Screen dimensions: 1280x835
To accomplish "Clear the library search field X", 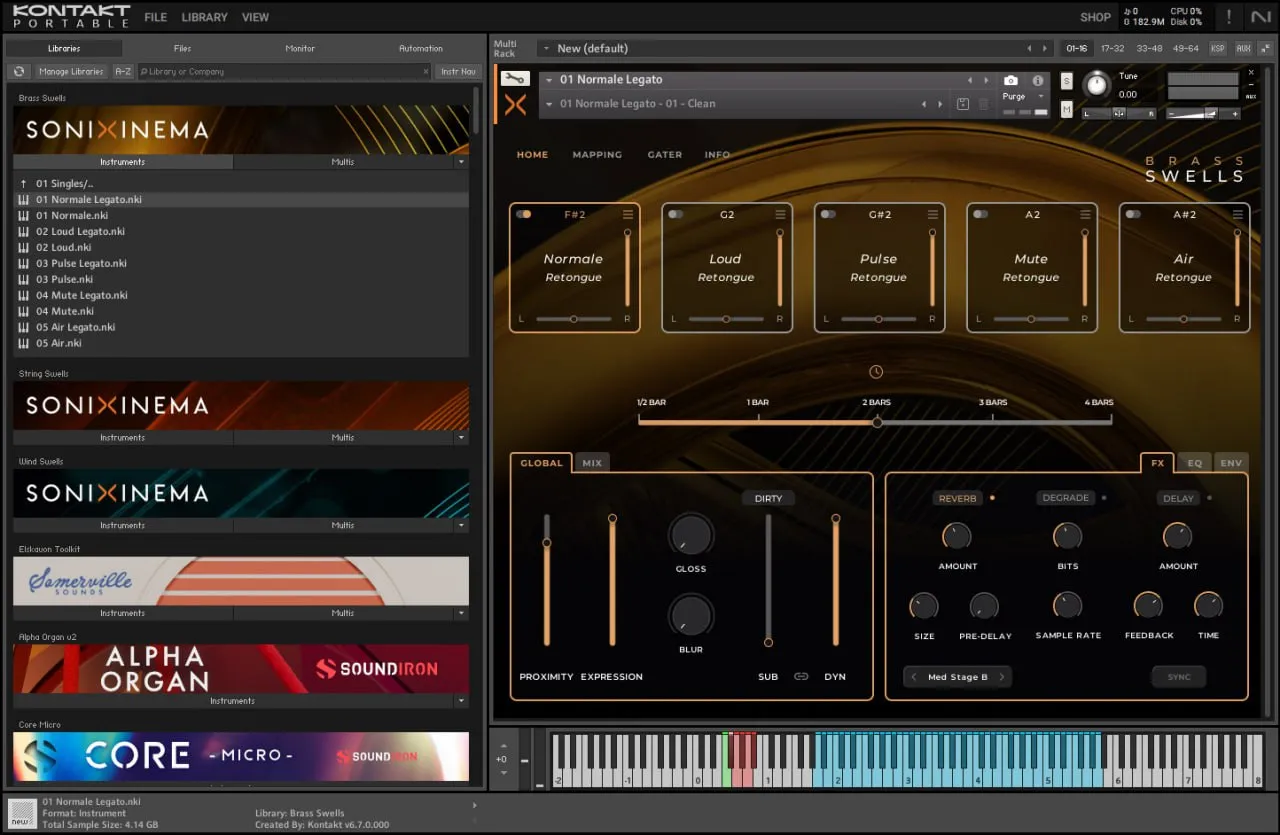I will click(x=425, y=72).
